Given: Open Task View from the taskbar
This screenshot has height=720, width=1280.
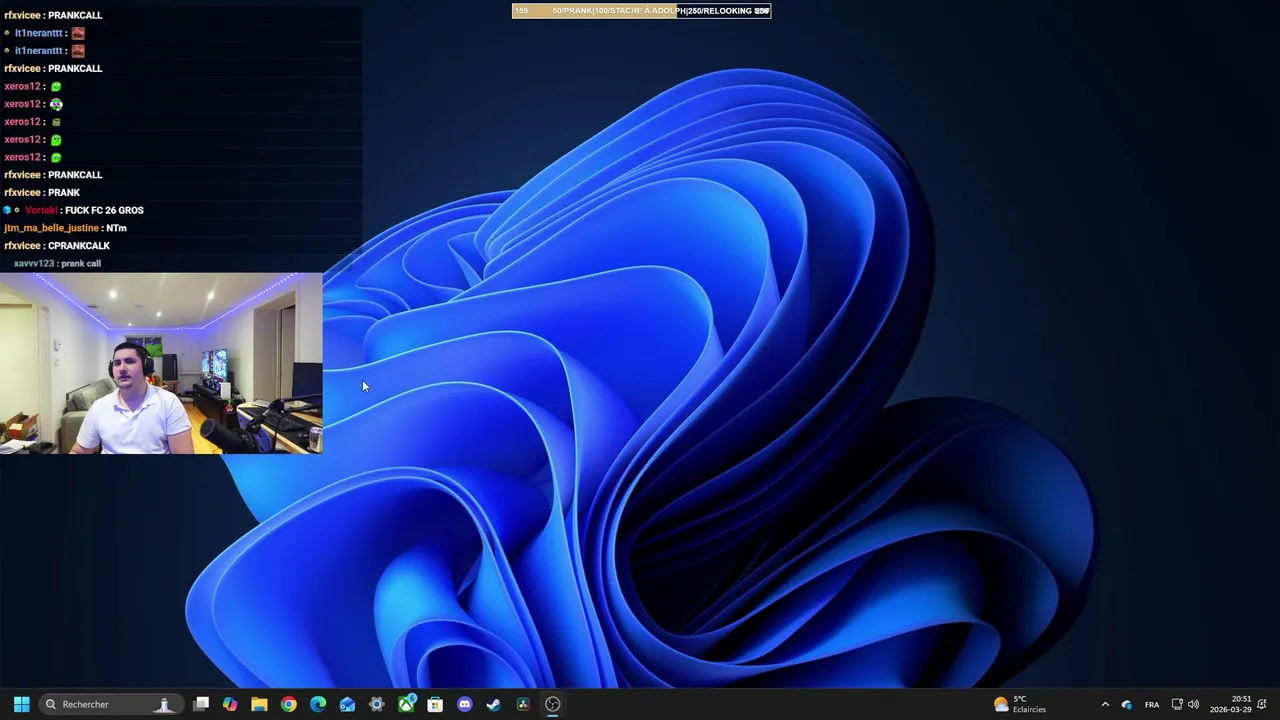Looking at the screenshot, I should pyautogui.click(x=201, y=704).
